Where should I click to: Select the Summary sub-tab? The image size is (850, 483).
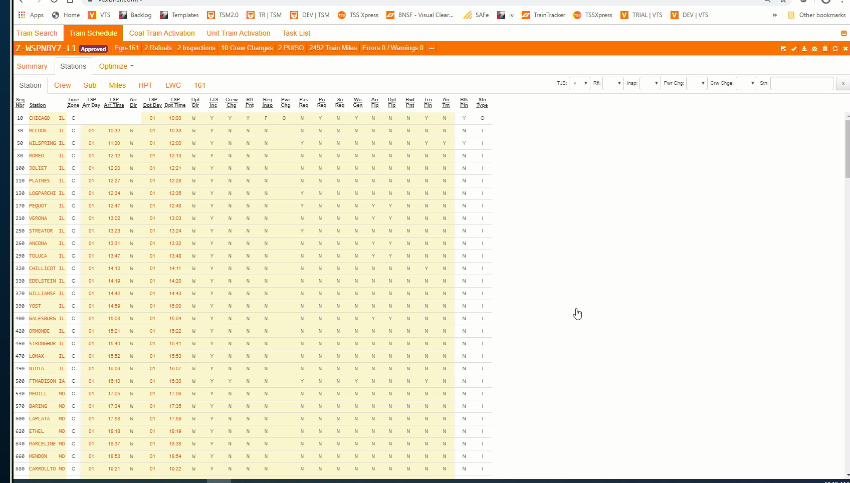(x=32, y=66)
